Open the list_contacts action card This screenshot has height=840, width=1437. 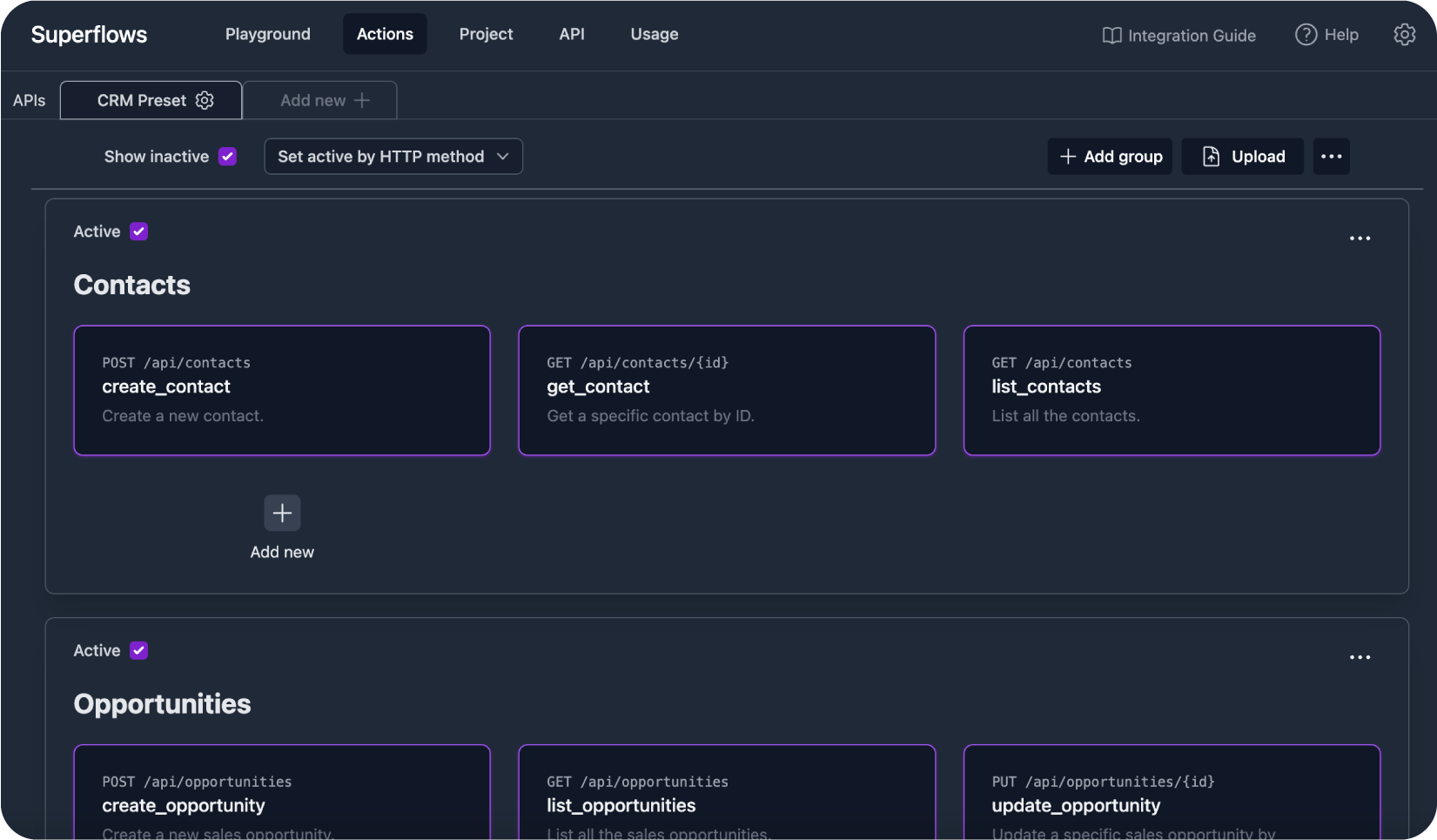pyautogui.click(x=1172, y=390)
